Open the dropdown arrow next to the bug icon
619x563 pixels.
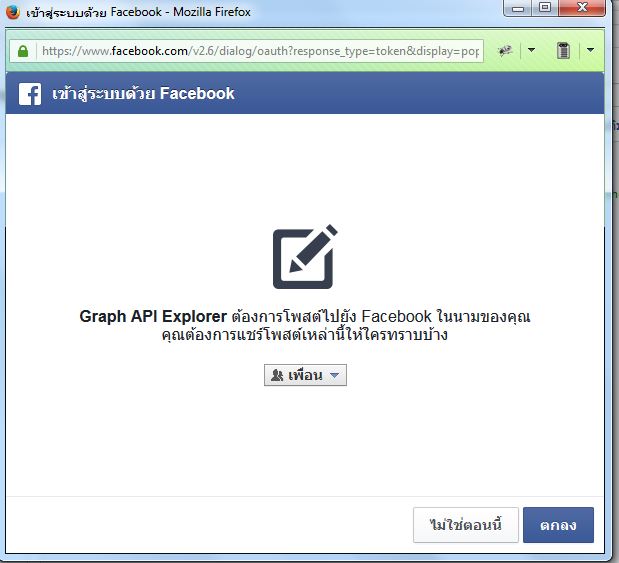tap(531, 50)
